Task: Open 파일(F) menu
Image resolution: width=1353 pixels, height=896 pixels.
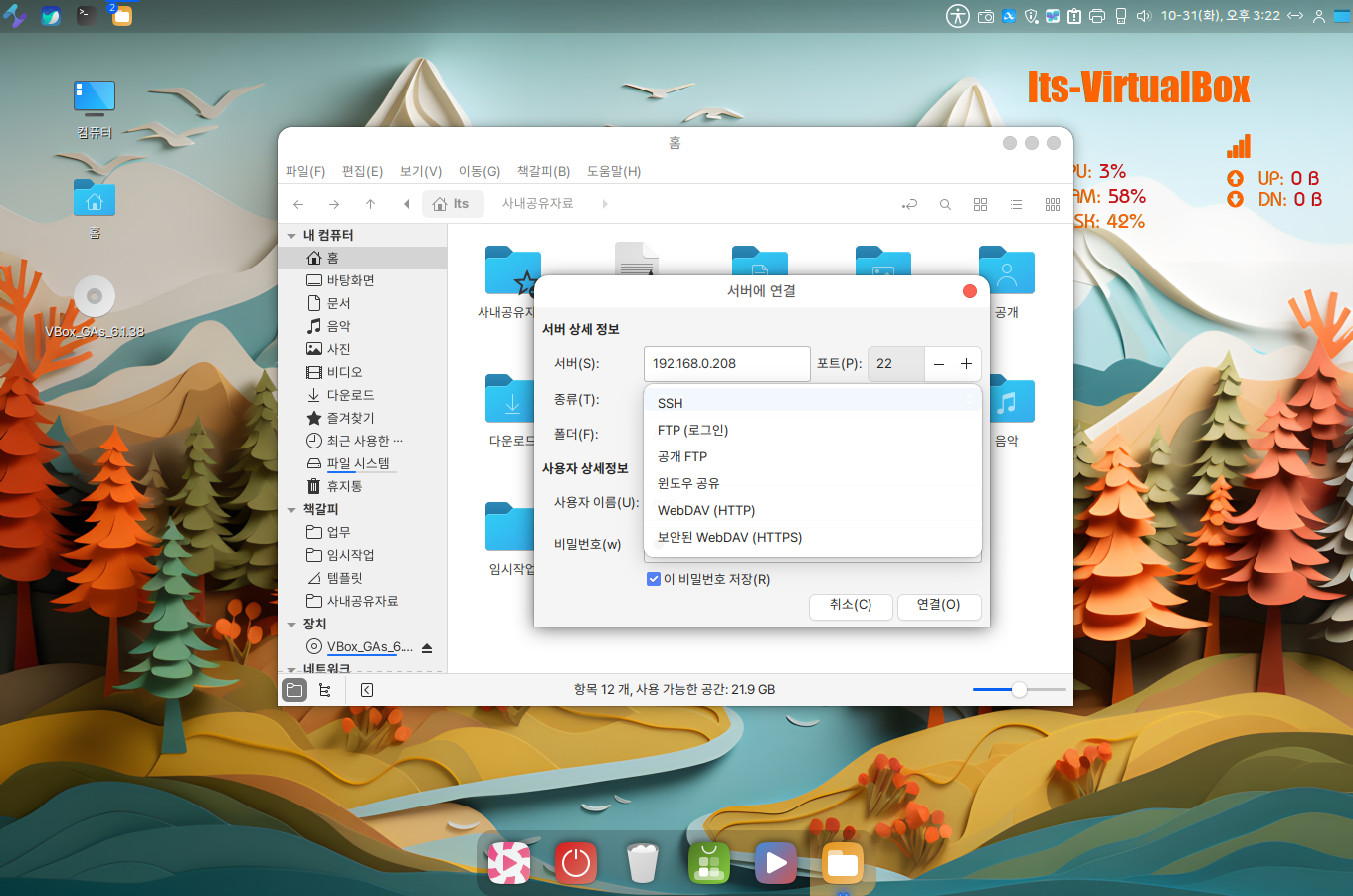Action: point(305,171)
